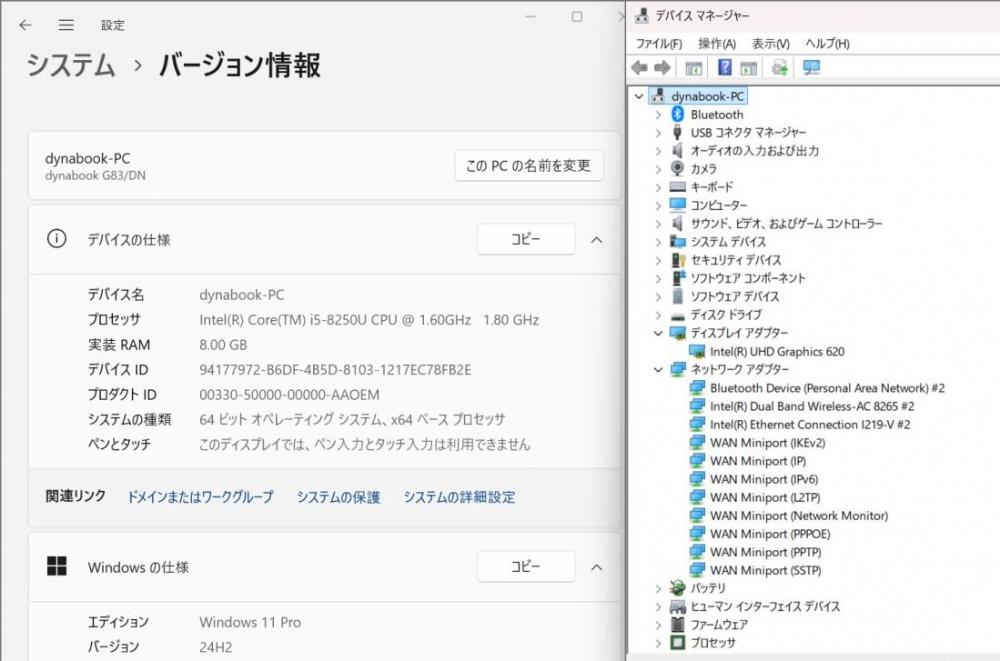
Task: Click the back arrow in Settings
Action: pos(26,25)
